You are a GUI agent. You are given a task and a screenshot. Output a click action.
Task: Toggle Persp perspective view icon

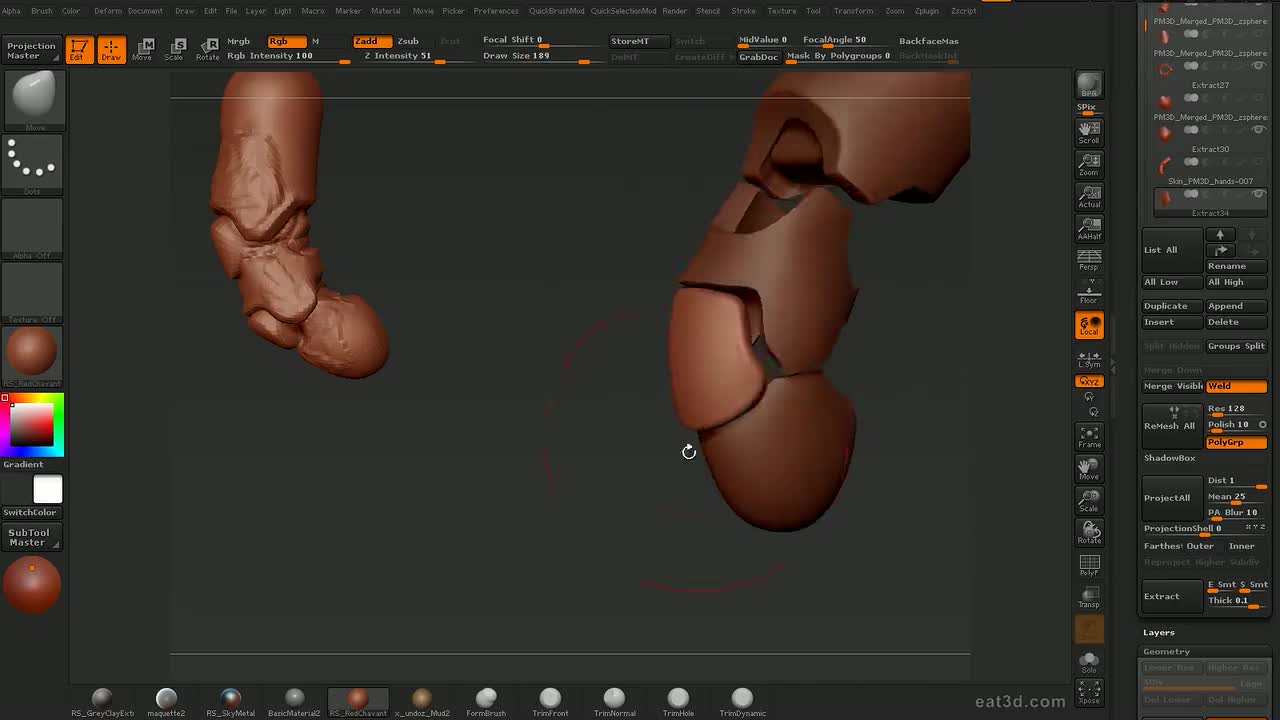(x=1089, y=260)
